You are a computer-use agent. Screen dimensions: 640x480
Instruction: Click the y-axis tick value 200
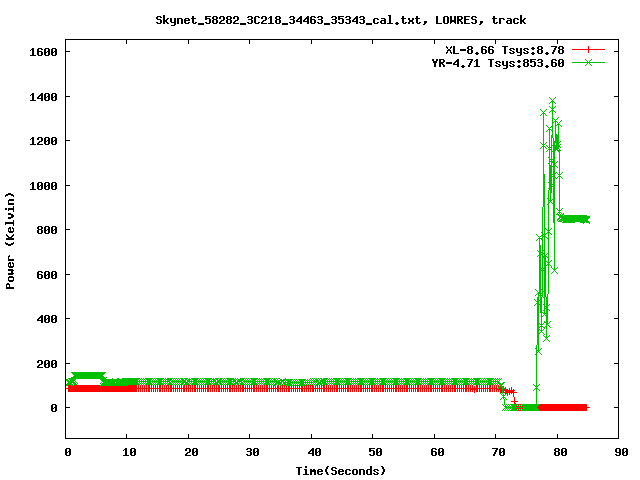(x=47, y=364)
